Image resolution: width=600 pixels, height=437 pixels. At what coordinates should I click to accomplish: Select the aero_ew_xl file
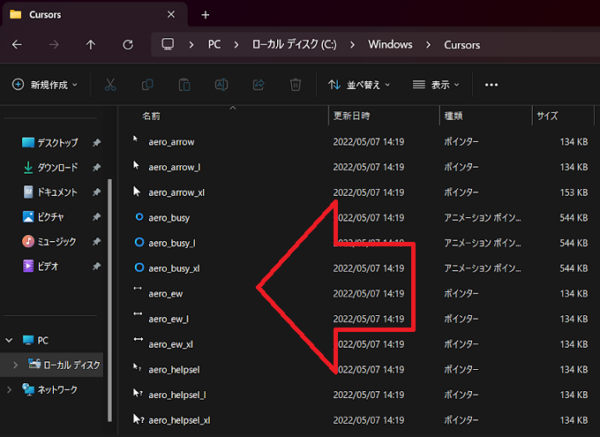pos(171,344)
